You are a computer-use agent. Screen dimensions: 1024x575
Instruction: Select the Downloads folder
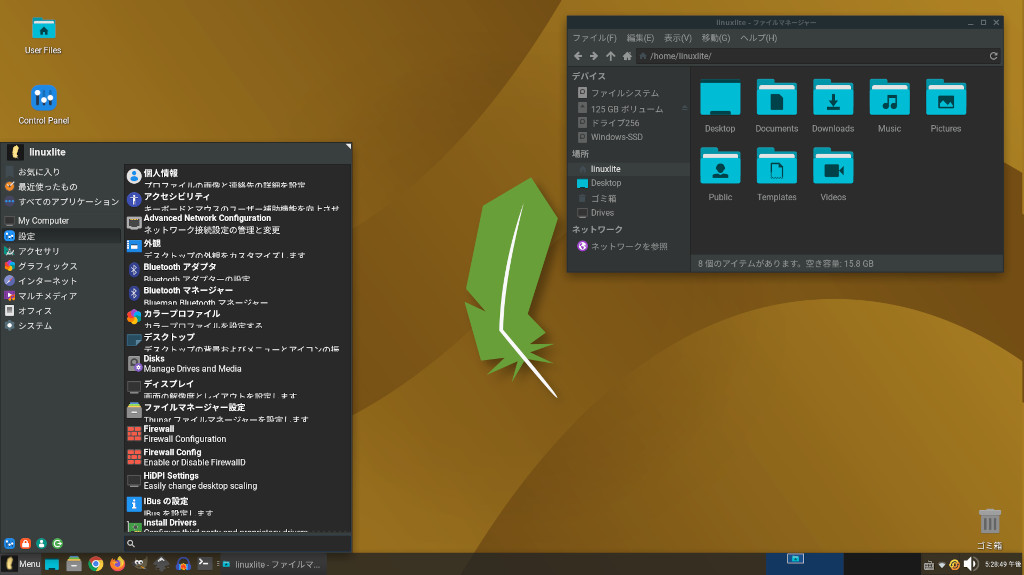coord(833,106)
